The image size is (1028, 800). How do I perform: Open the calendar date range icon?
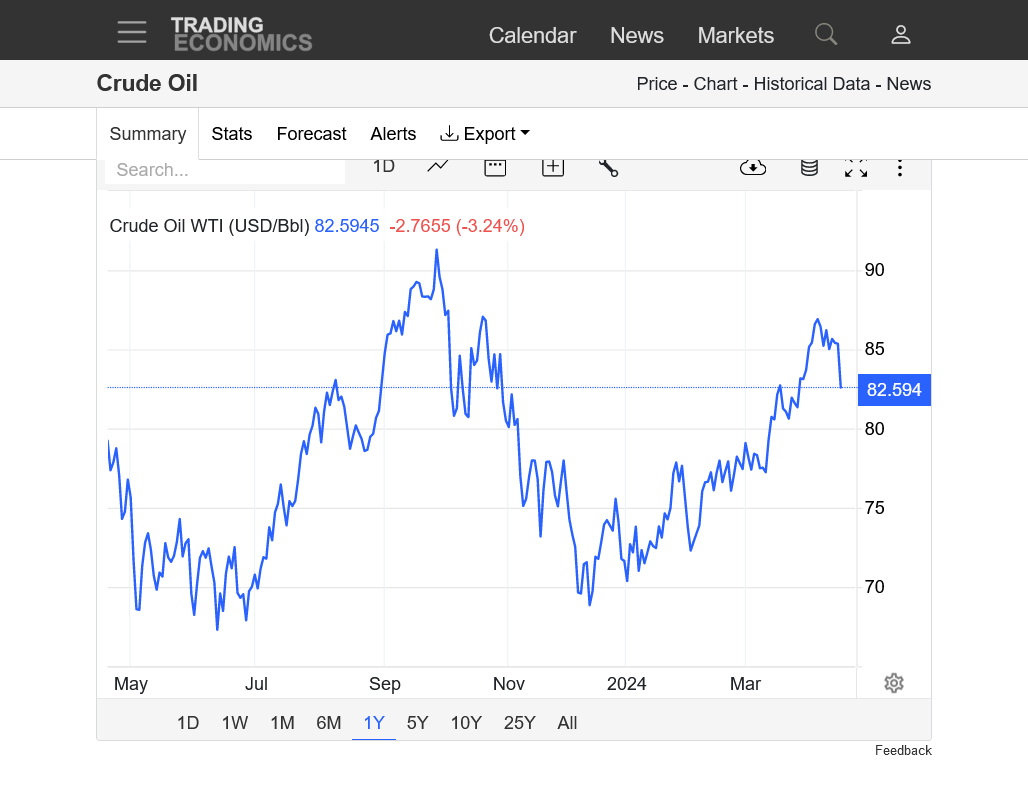click(x=495, y=167)
